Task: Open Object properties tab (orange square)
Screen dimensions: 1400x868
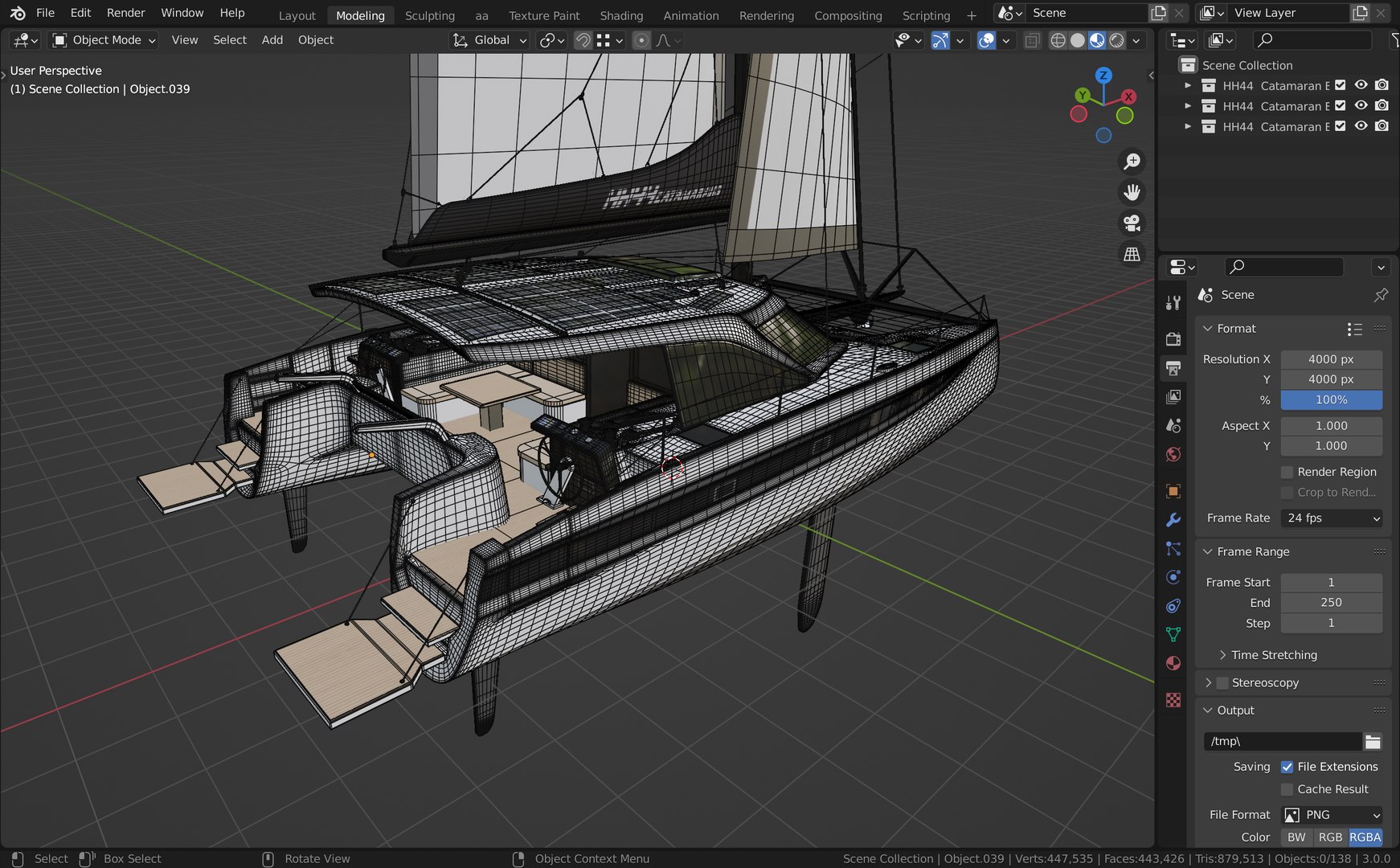Action: [x=1173, y=490]
